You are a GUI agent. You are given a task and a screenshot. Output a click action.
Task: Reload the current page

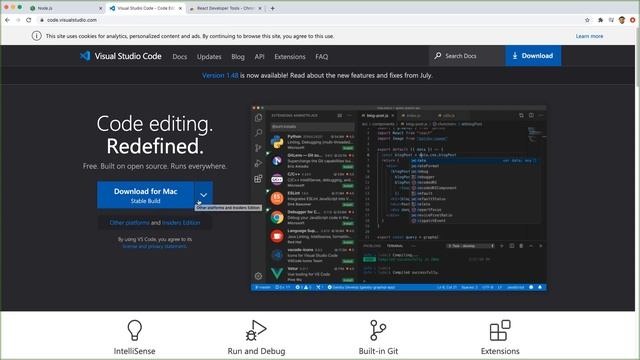(x=29, y=20)
